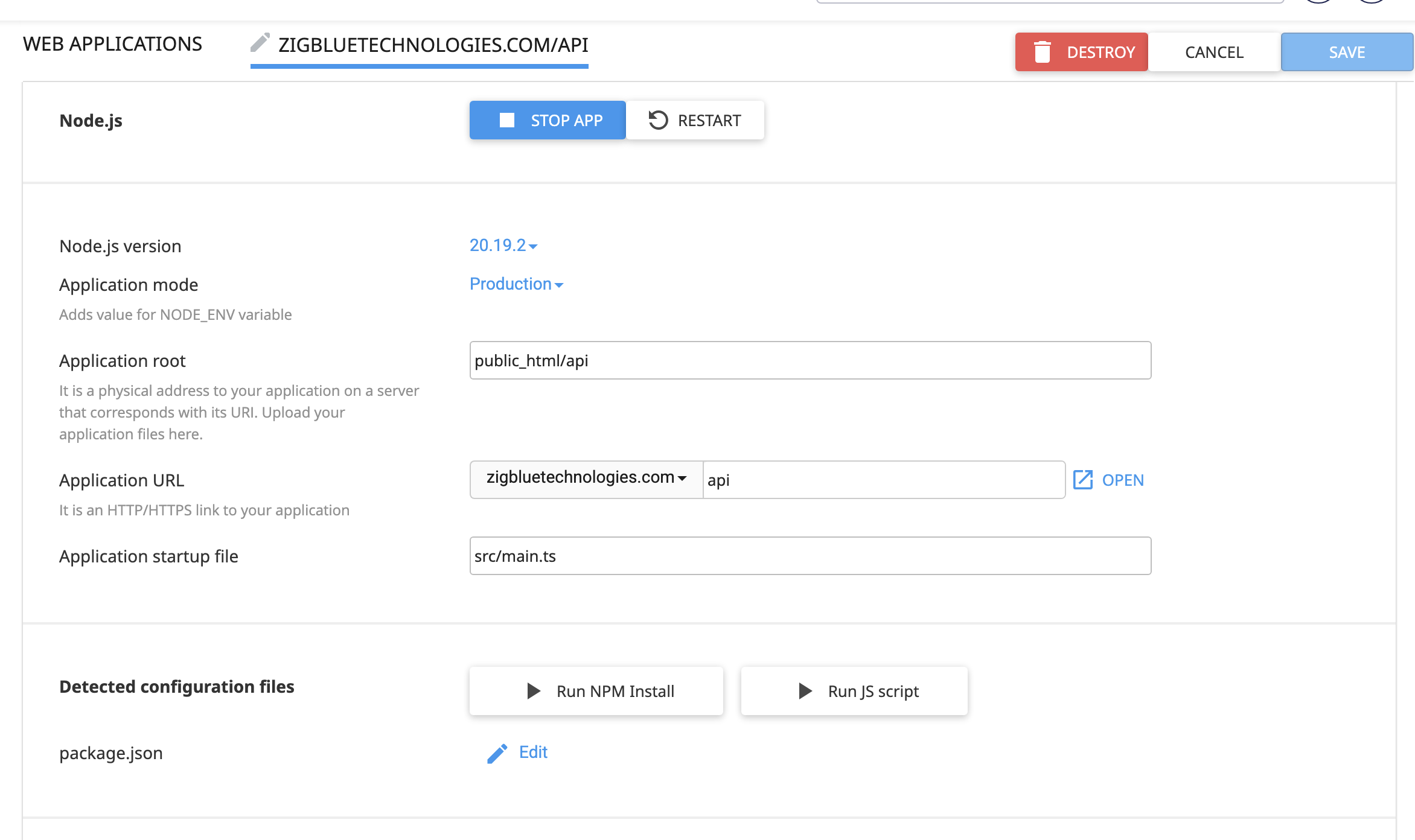Click the trash icon on Destroy button

click(1043, 52)
